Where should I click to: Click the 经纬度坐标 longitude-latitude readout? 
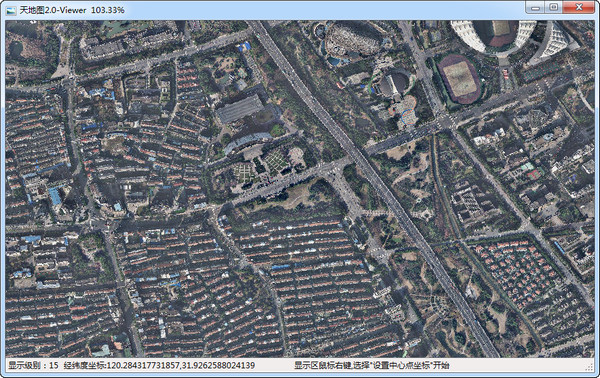click(x=160, y=365)
